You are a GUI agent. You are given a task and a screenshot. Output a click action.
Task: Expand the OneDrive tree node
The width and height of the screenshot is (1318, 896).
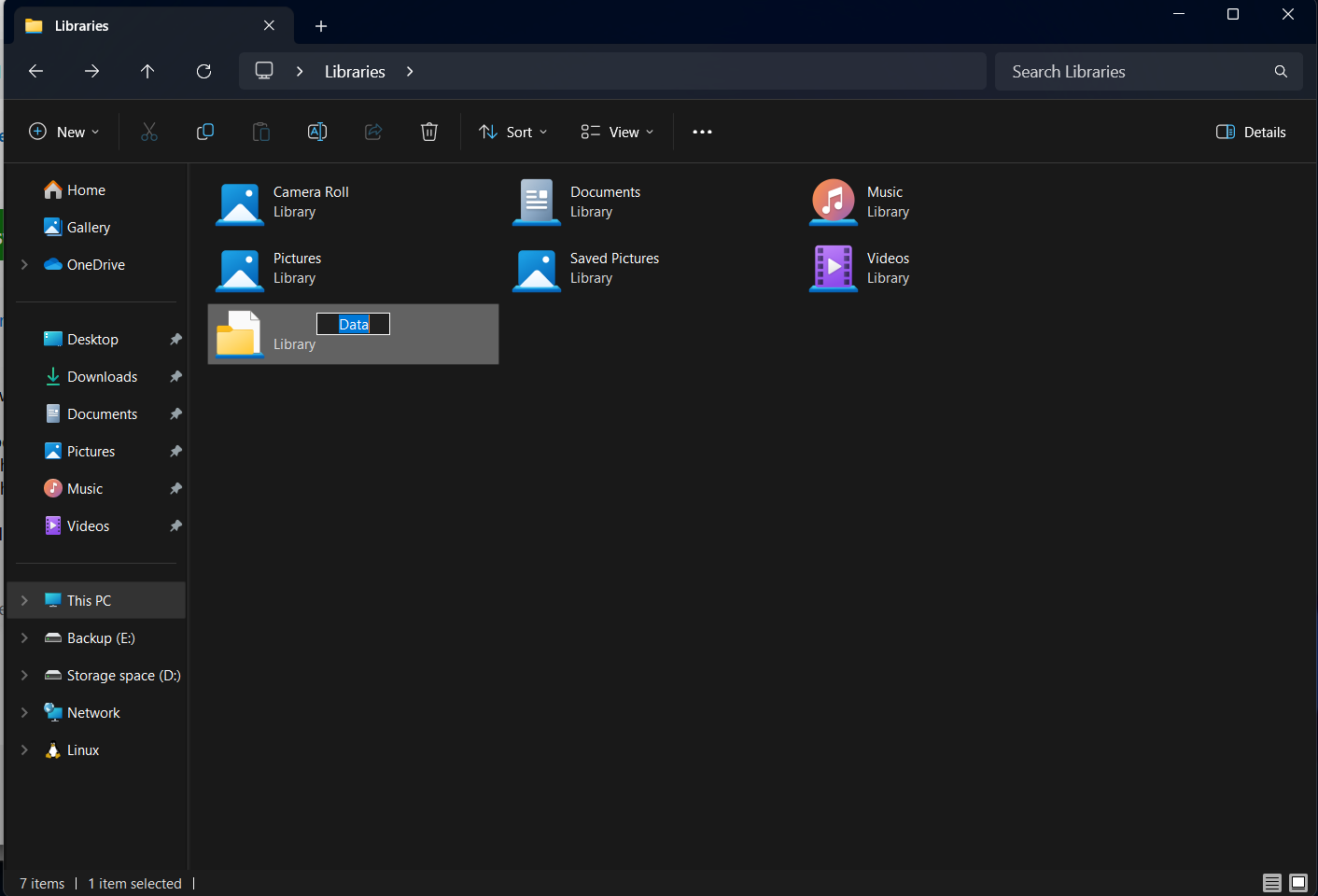[x=24, y=264]
